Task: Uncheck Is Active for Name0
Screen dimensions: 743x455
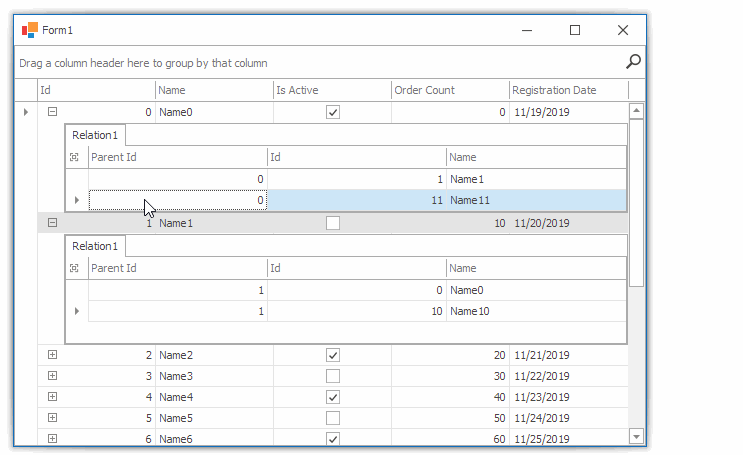Action: (x=333, y=112)
